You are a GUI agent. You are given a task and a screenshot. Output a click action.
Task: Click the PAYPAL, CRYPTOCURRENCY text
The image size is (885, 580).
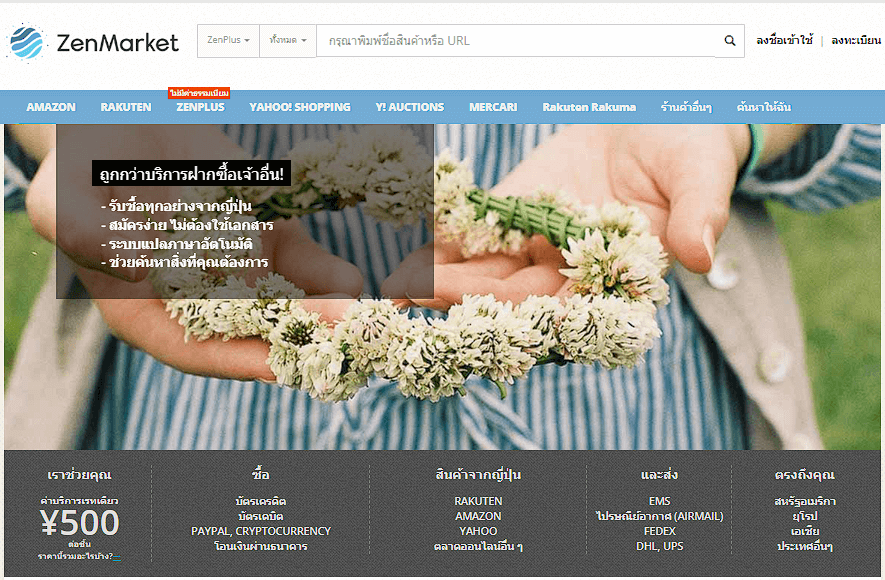pyautogui.click(x=261, y=531)
